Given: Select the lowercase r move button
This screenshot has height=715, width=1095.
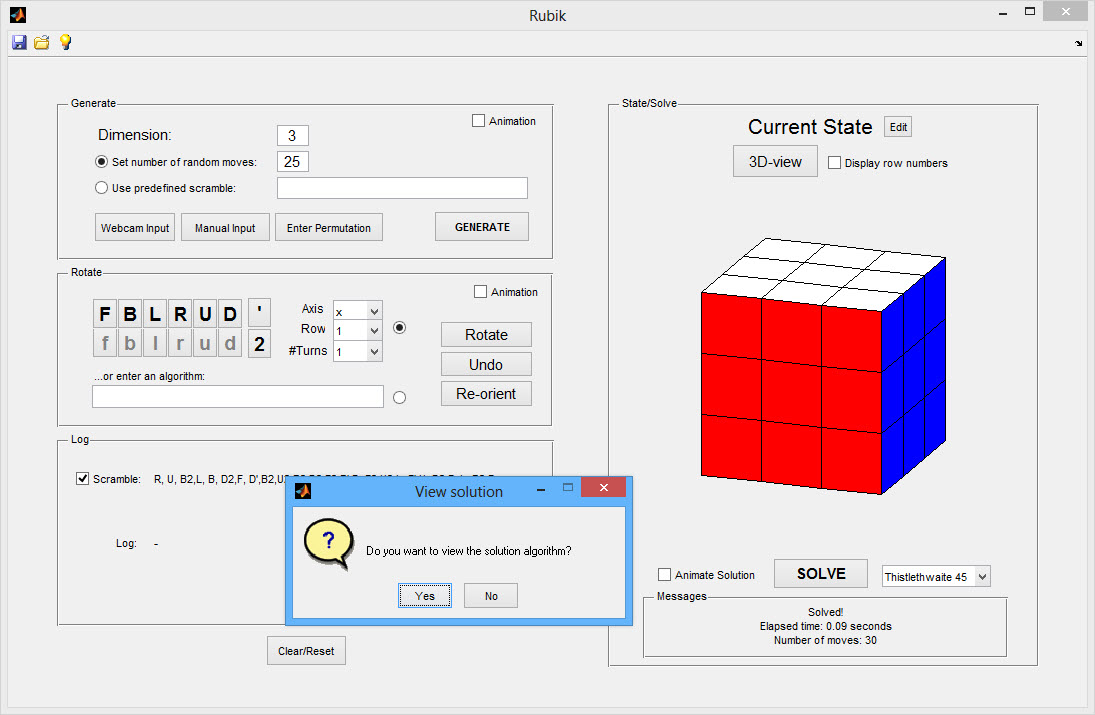Looking at the screenshot, I should pyautogui.click(x=180, y=344).
